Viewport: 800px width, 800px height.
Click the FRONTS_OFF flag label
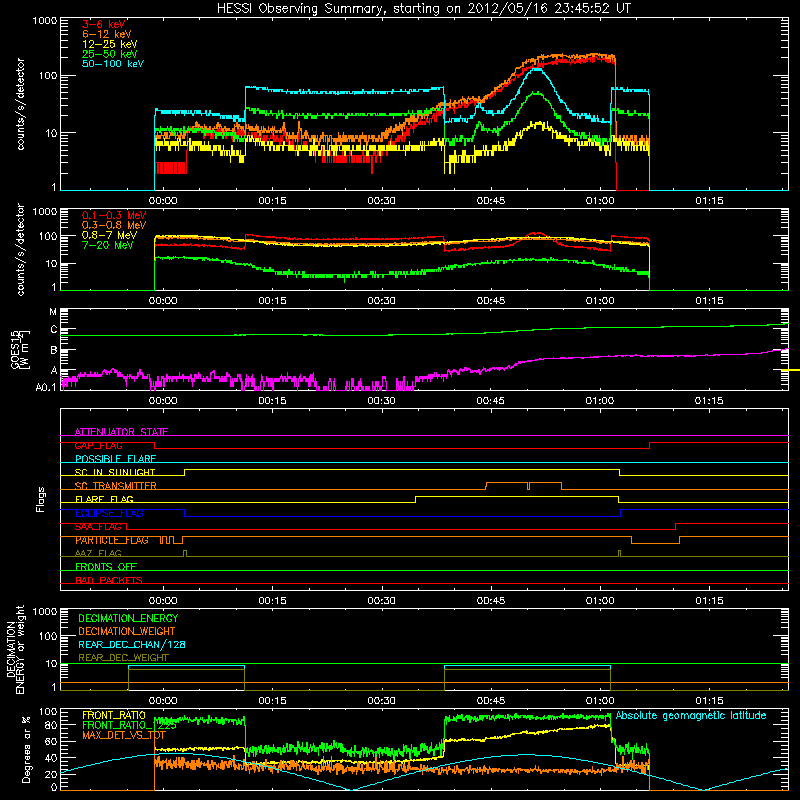click(x=106, y=567)
